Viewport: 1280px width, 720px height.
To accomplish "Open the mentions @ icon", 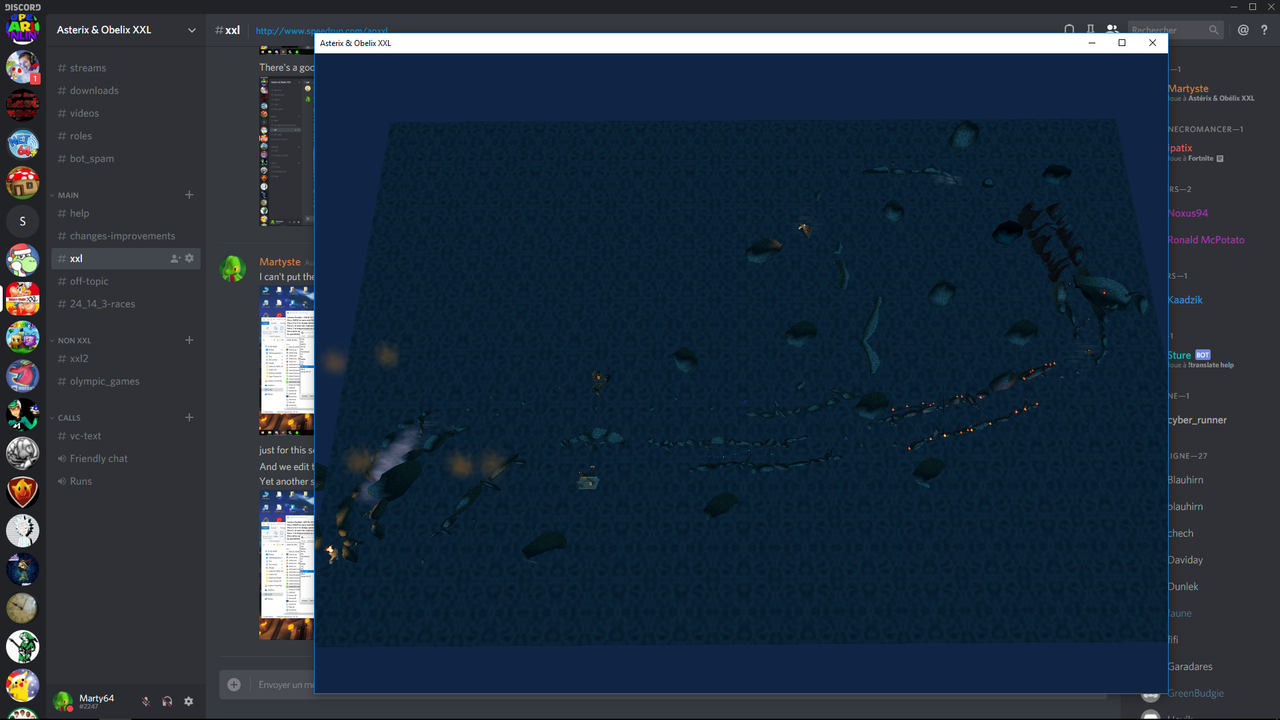I will pyautogui.click(x=1243, y=30).
